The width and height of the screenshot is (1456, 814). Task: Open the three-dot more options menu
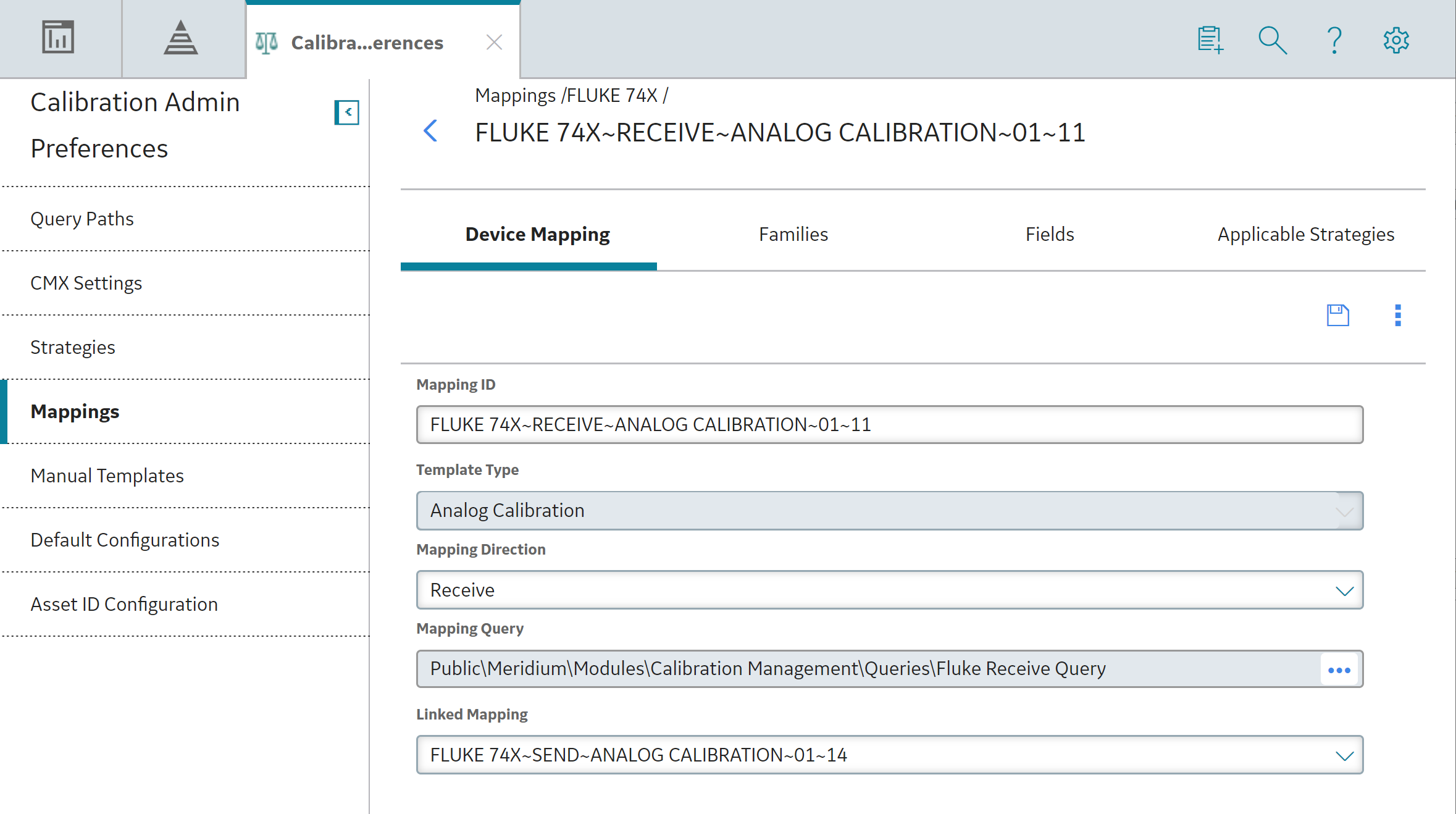1398,316
